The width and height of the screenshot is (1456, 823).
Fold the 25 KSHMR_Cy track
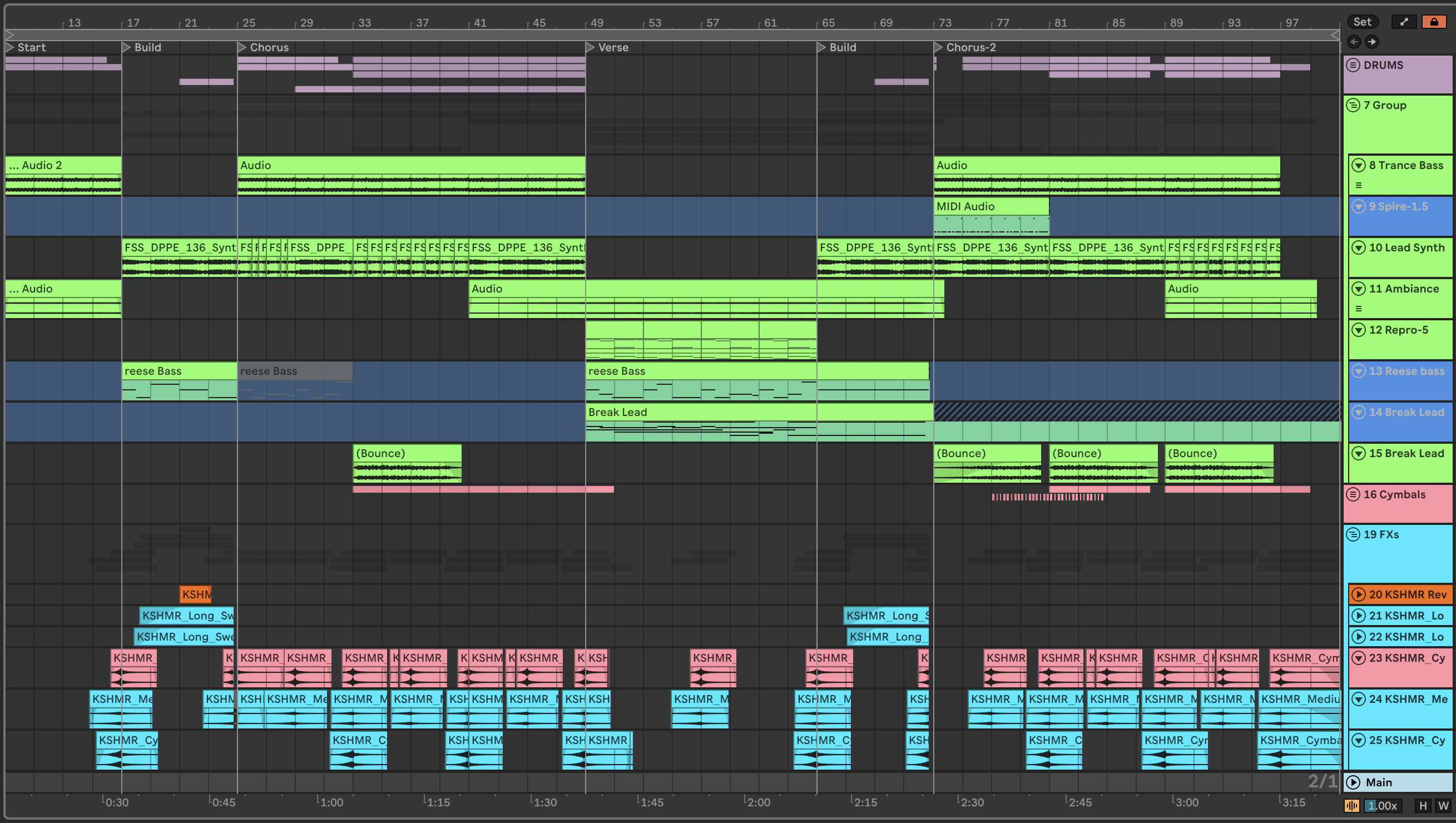pyautogui.click(x=1359, y=741)
